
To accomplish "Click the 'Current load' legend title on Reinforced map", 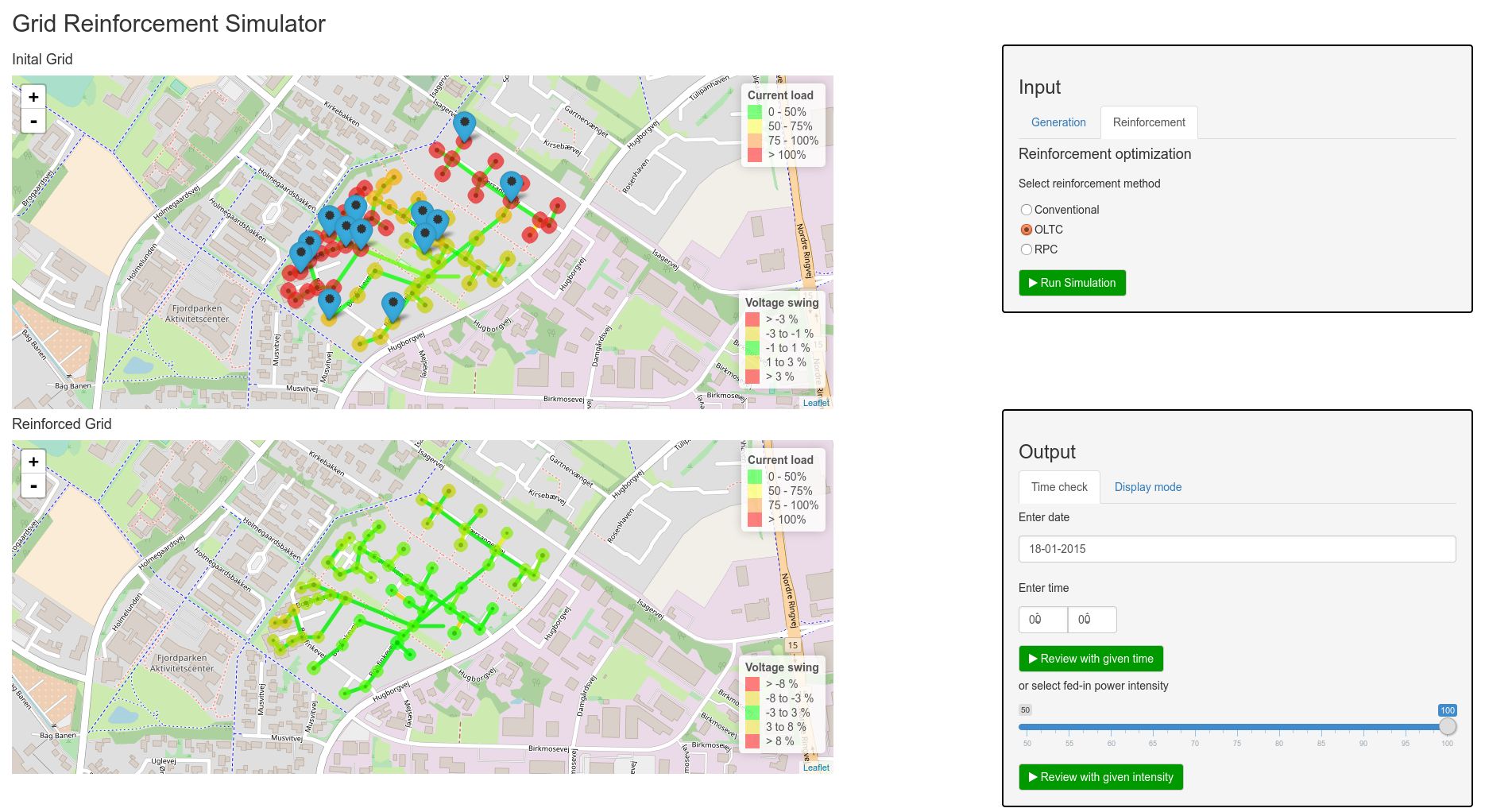I will coord(780,460).
